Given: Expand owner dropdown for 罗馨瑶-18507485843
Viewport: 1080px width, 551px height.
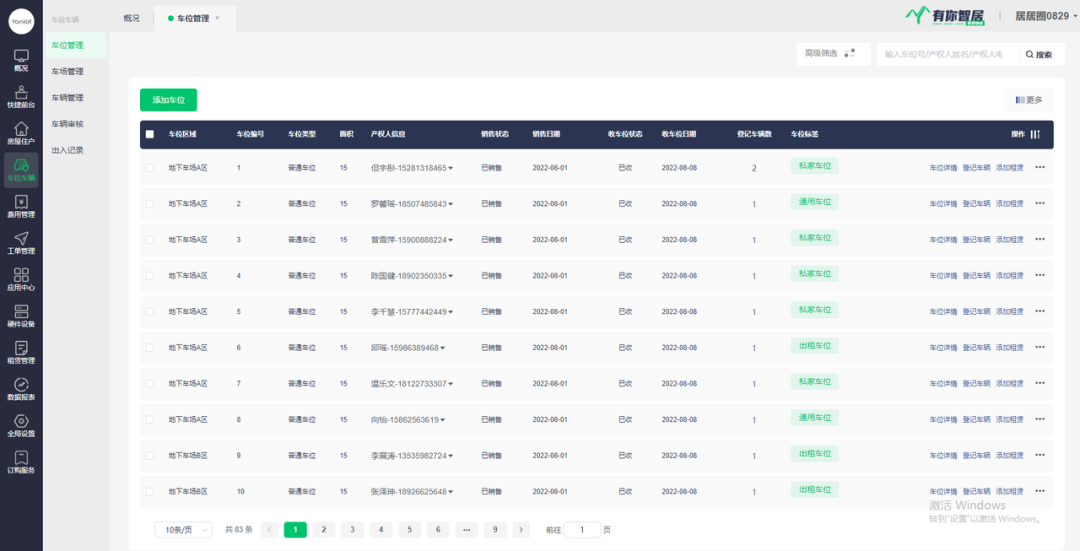Looking at the screenshot, I should (450, 204).
